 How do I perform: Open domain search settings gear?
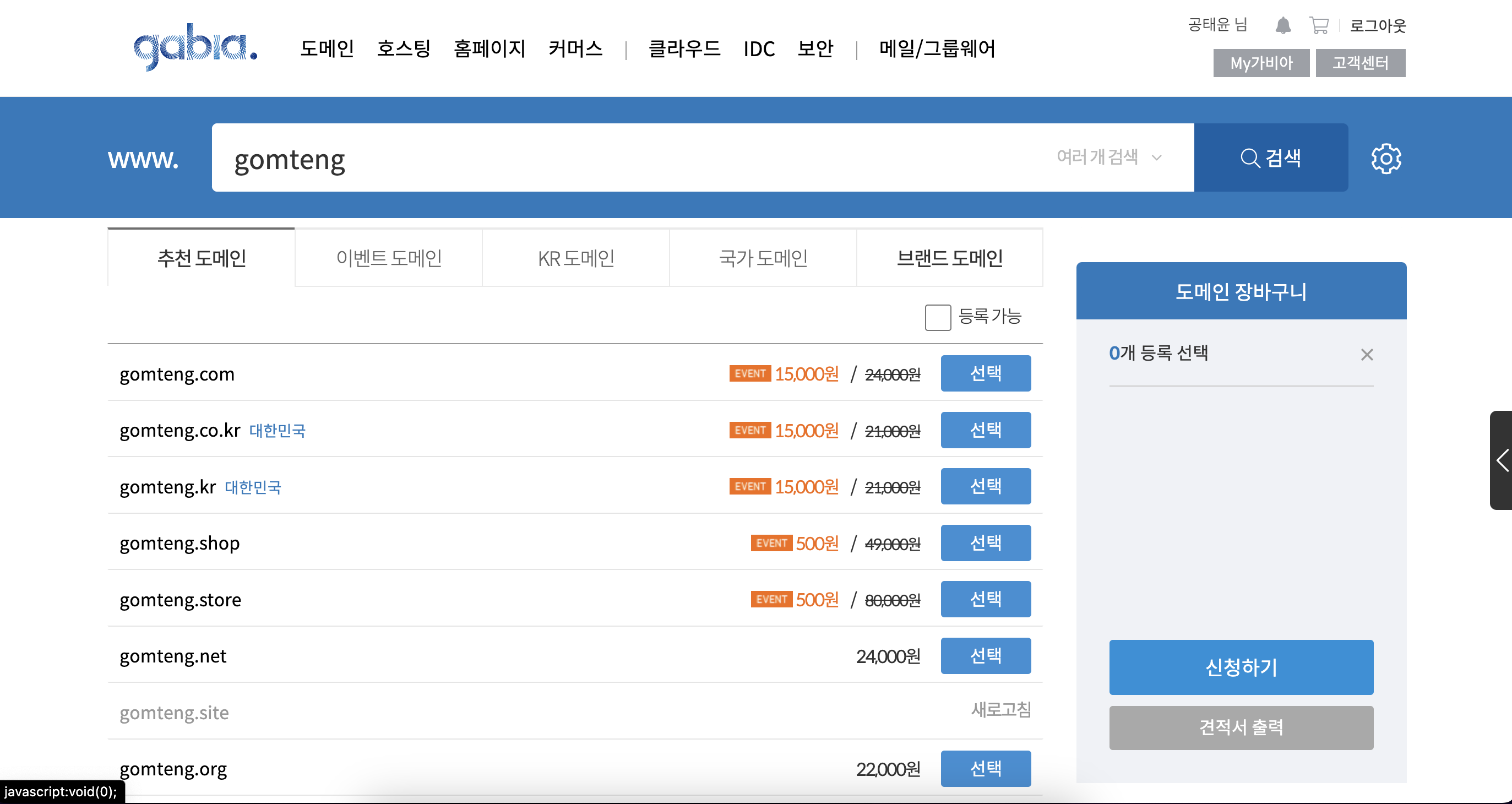click(x=1386, y=159)
